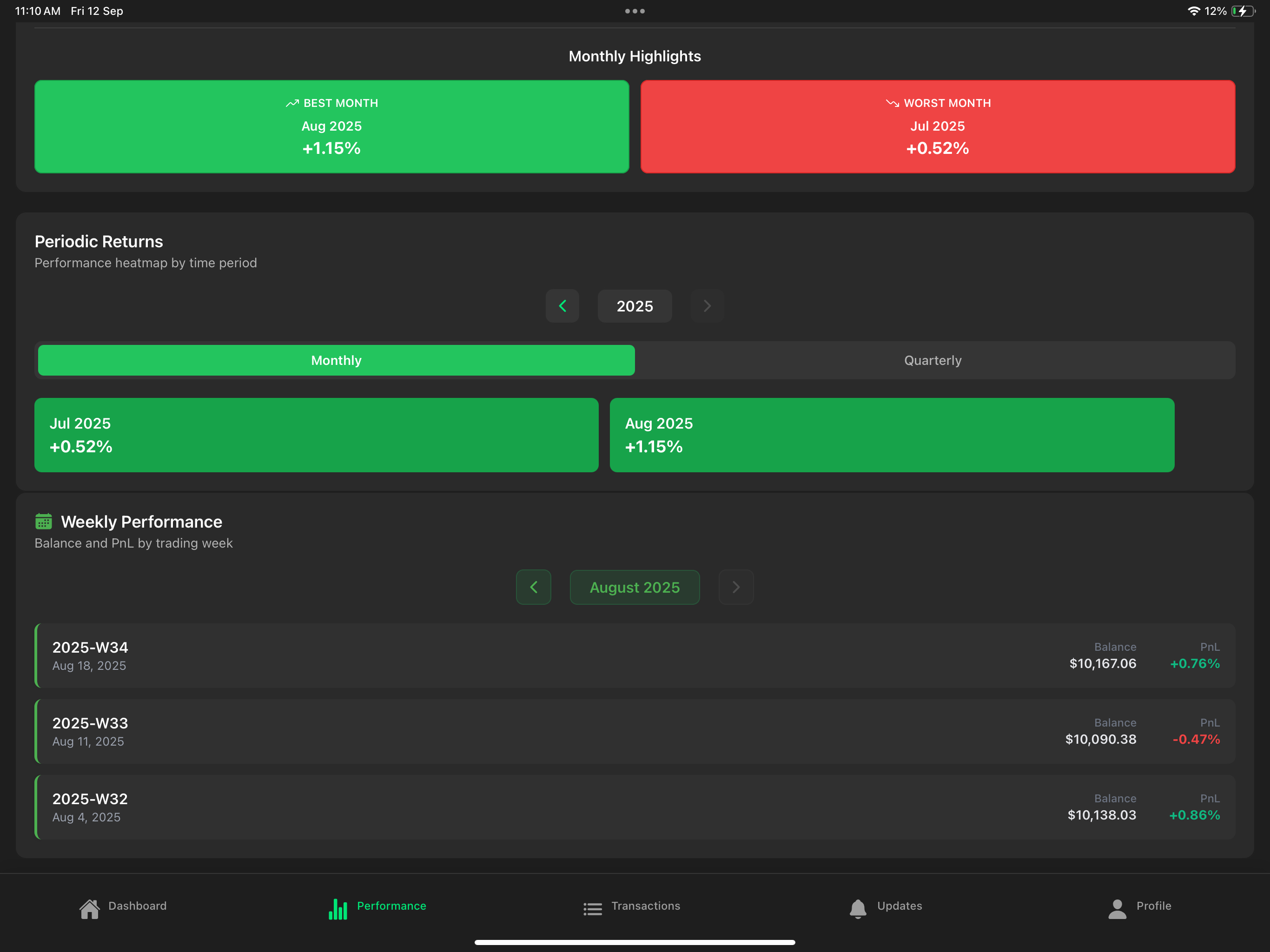Screen dimensions: 1270x952
Task: Switch to the Dashboard tab label
Action: pyautogui.click(x=137, y=906)
